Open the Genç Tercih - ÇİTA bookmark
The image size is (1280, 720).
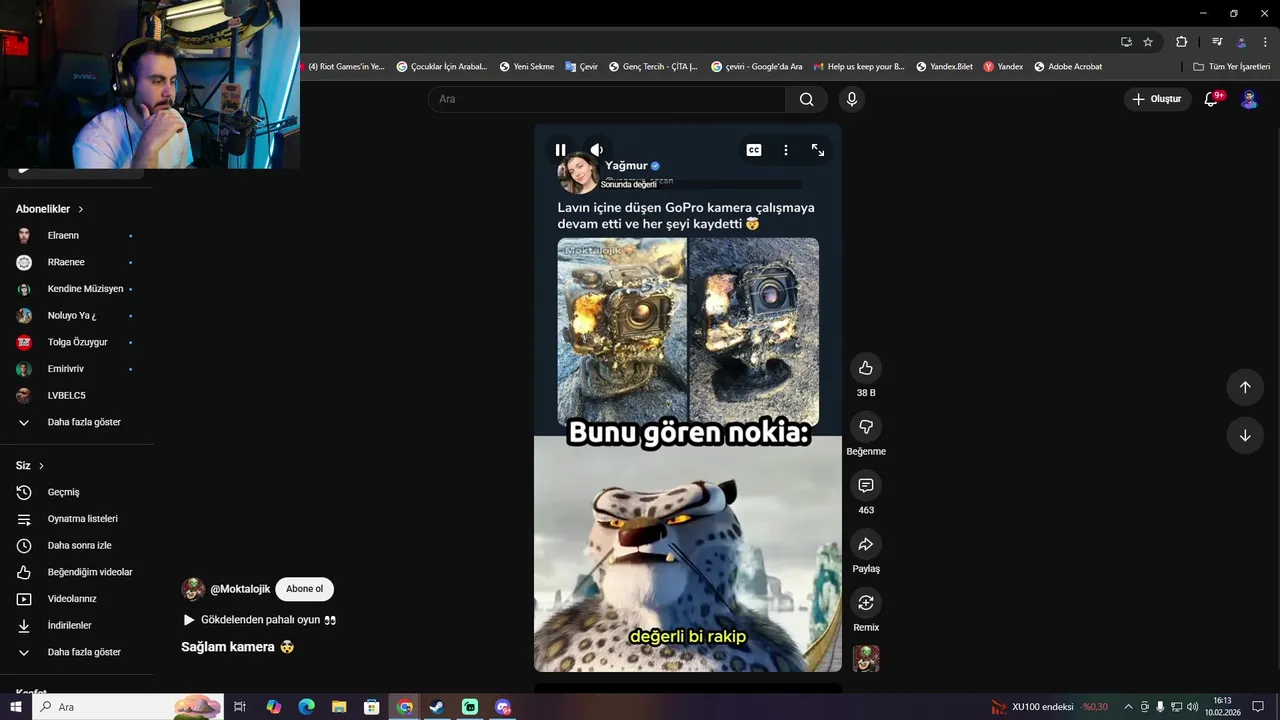click(x=653, y=67)
